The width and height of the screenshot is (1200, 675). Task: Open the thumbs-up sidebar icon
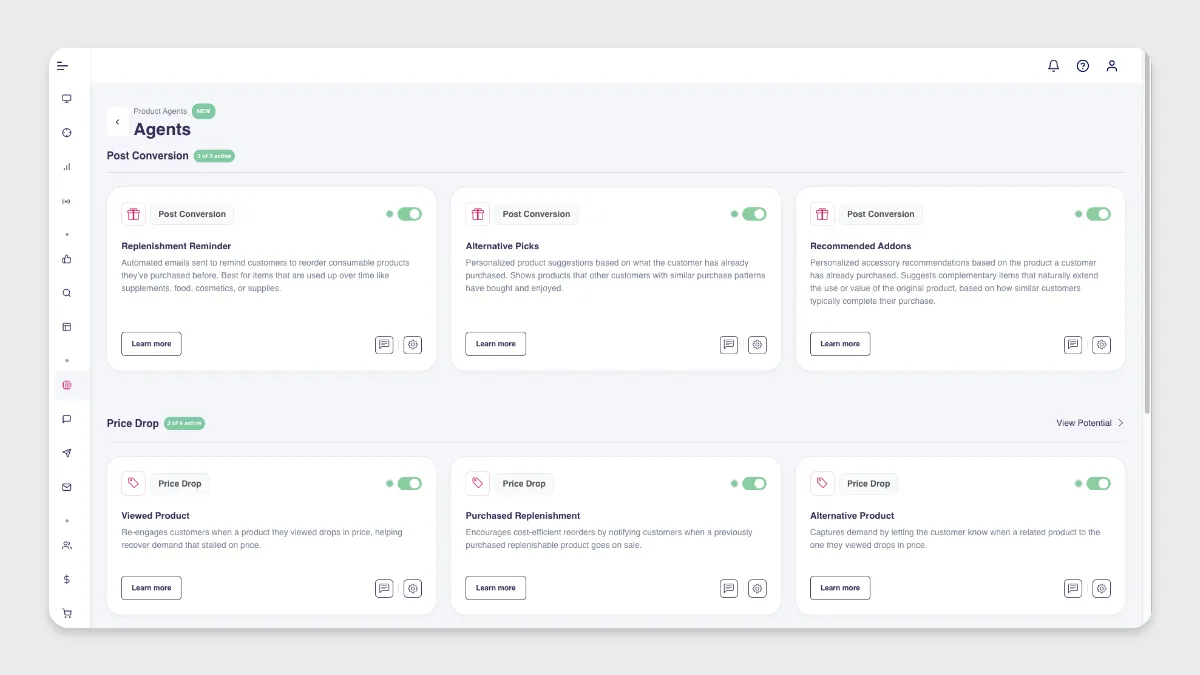pos(67,259)
